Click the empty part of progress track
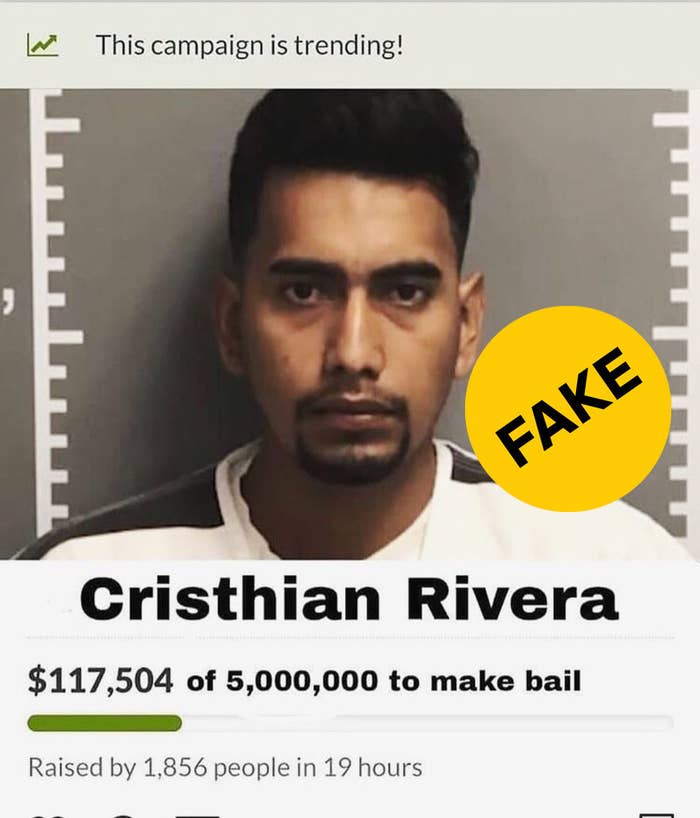Image resolution: width=700 pixels, height=818 pixels. [x=428, y=723]
